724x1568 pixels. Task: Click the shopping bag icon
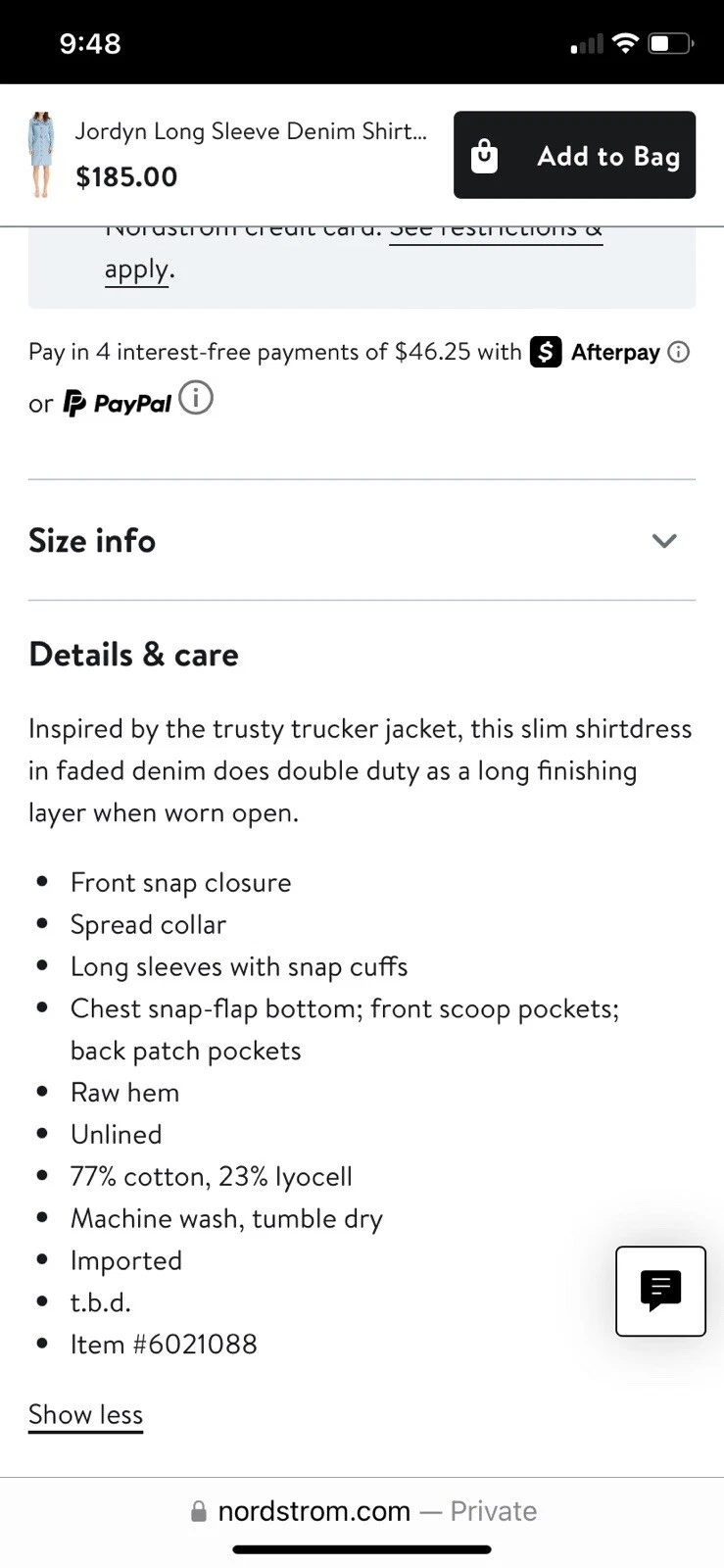pyautogui.click(x=485, y=156)
